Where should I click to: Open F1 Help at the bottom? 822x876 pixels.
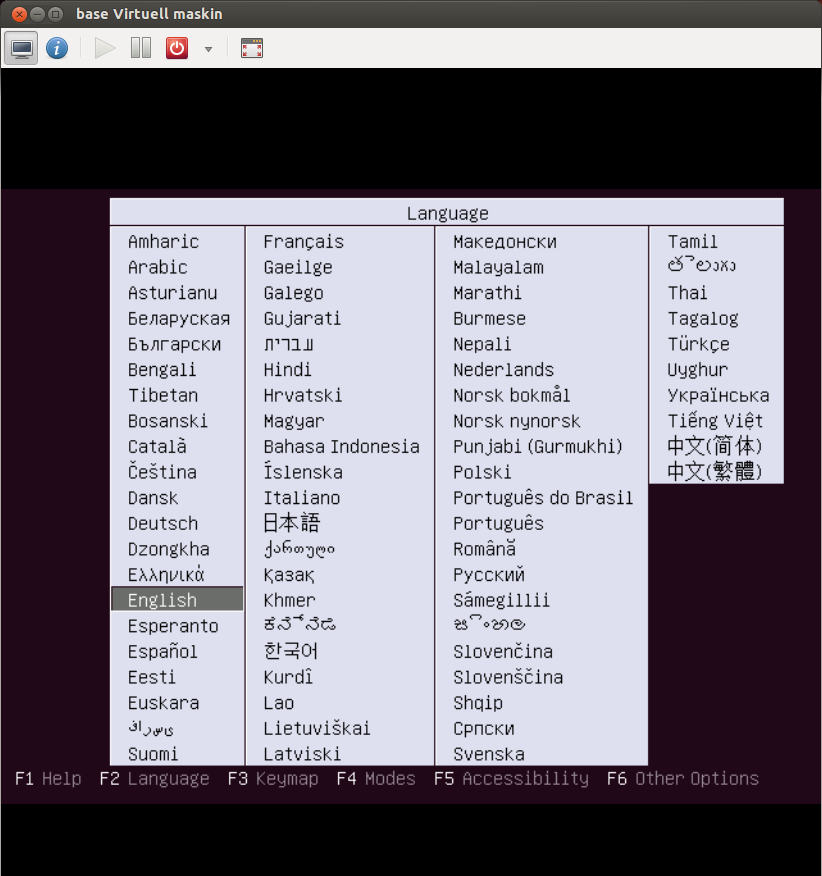point(48,779)
